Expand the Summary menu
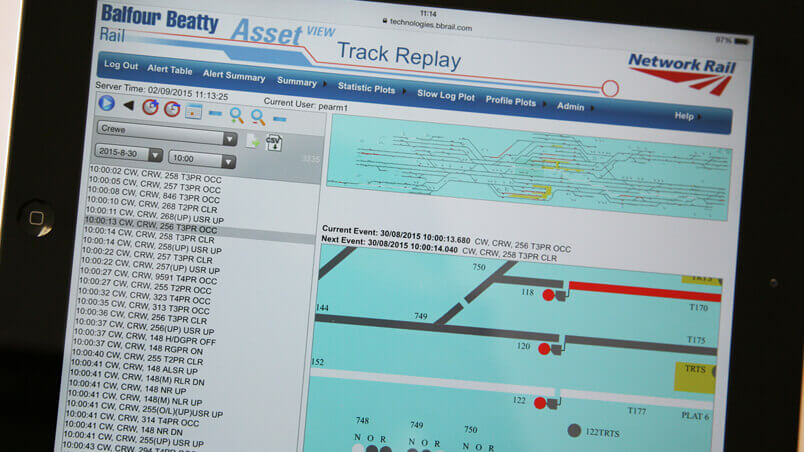Viewport: 804px width, 452px height. click(302, 82)
